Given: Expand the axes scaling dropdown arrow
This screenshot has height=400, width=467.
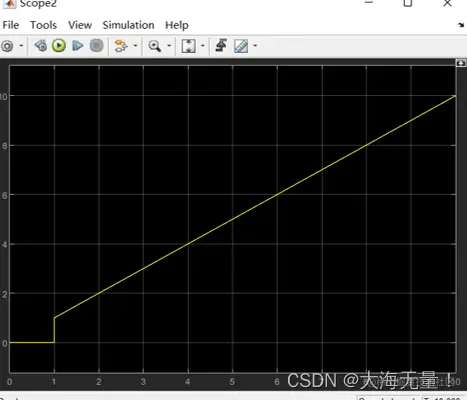Looking at the screenshot, I should point(202,46).
